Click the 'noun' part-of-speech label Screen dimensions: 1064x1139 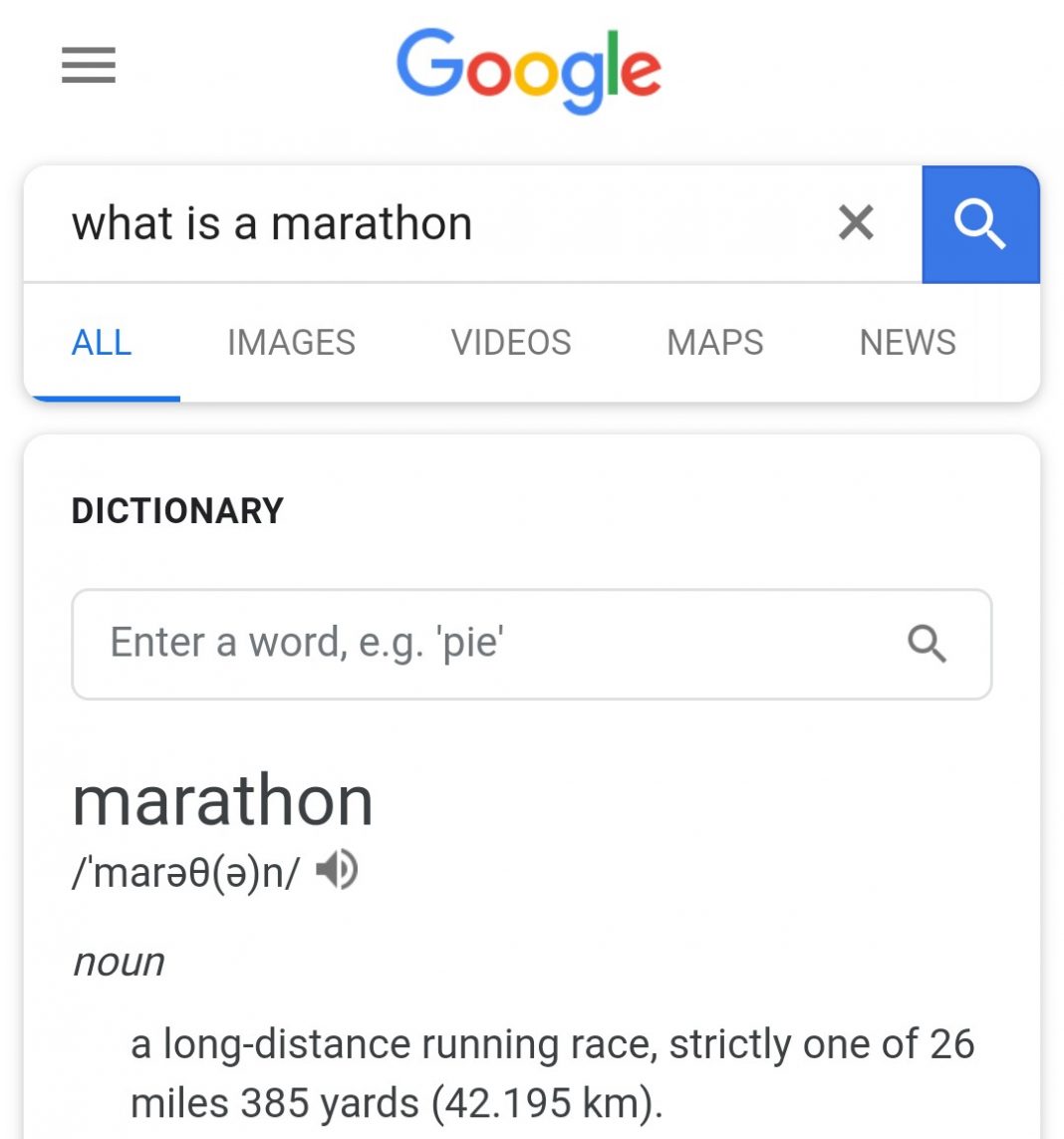pos(120,963)
